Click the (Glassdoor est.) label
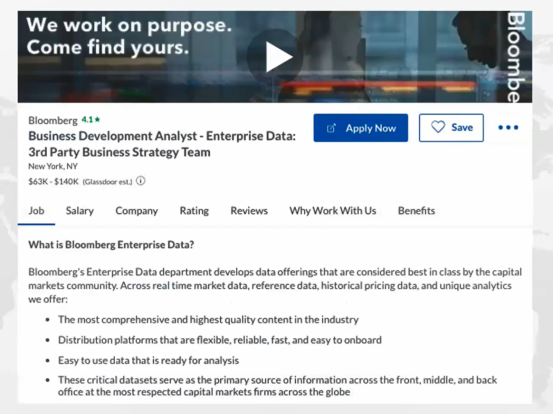Screen dimensions: 553x414 point(107,182)
